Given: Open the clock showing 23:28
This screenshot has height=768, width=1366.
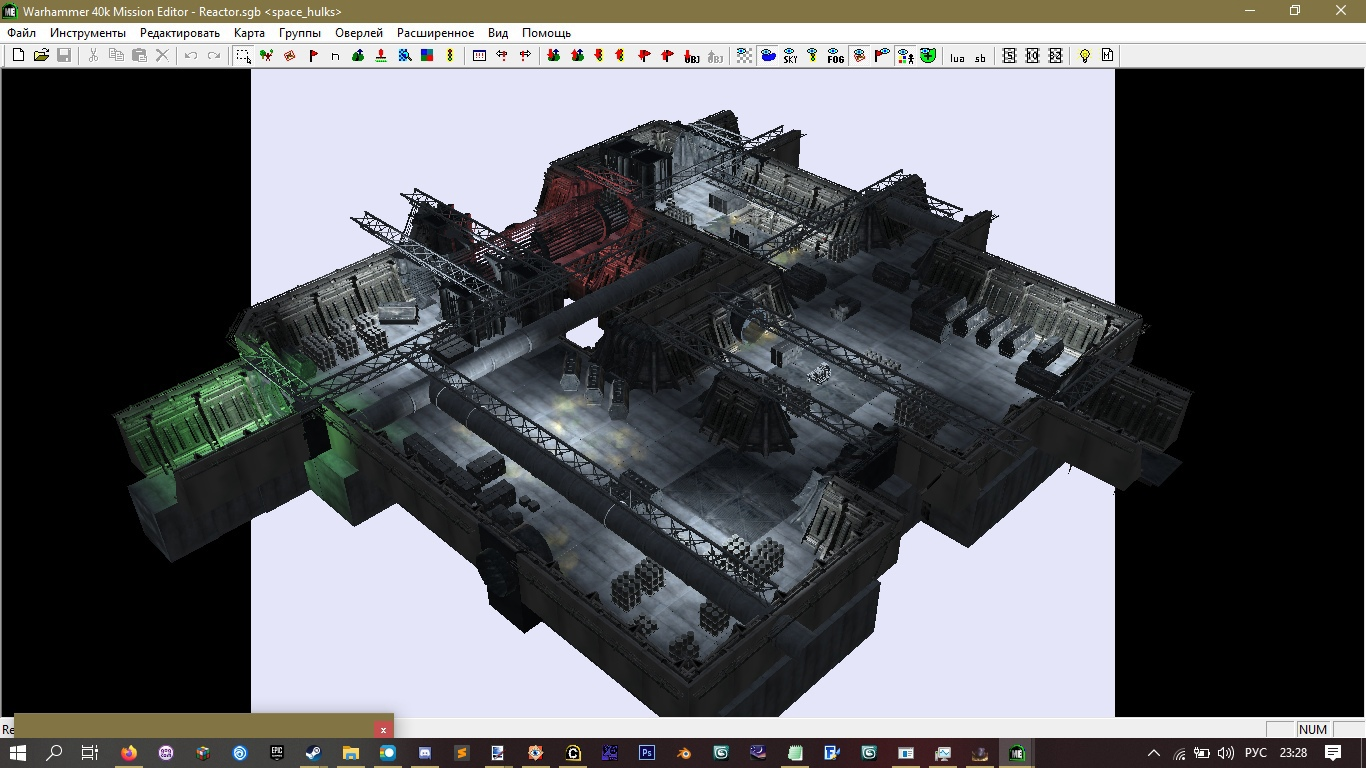Looking at the screenshot, I should [1293, 753].
